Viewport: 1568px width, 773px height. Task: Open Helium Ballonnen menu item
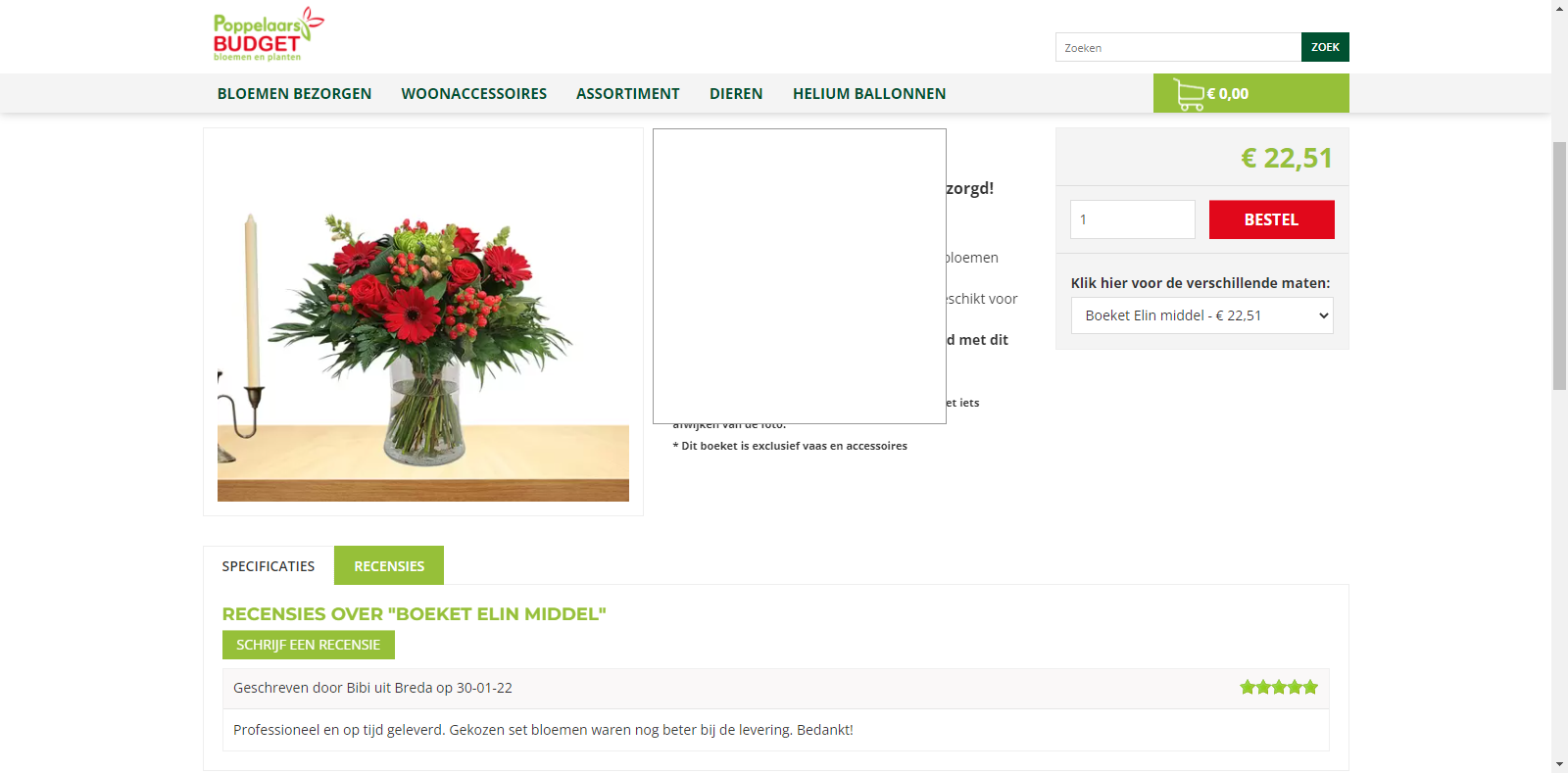pos(869,94)
